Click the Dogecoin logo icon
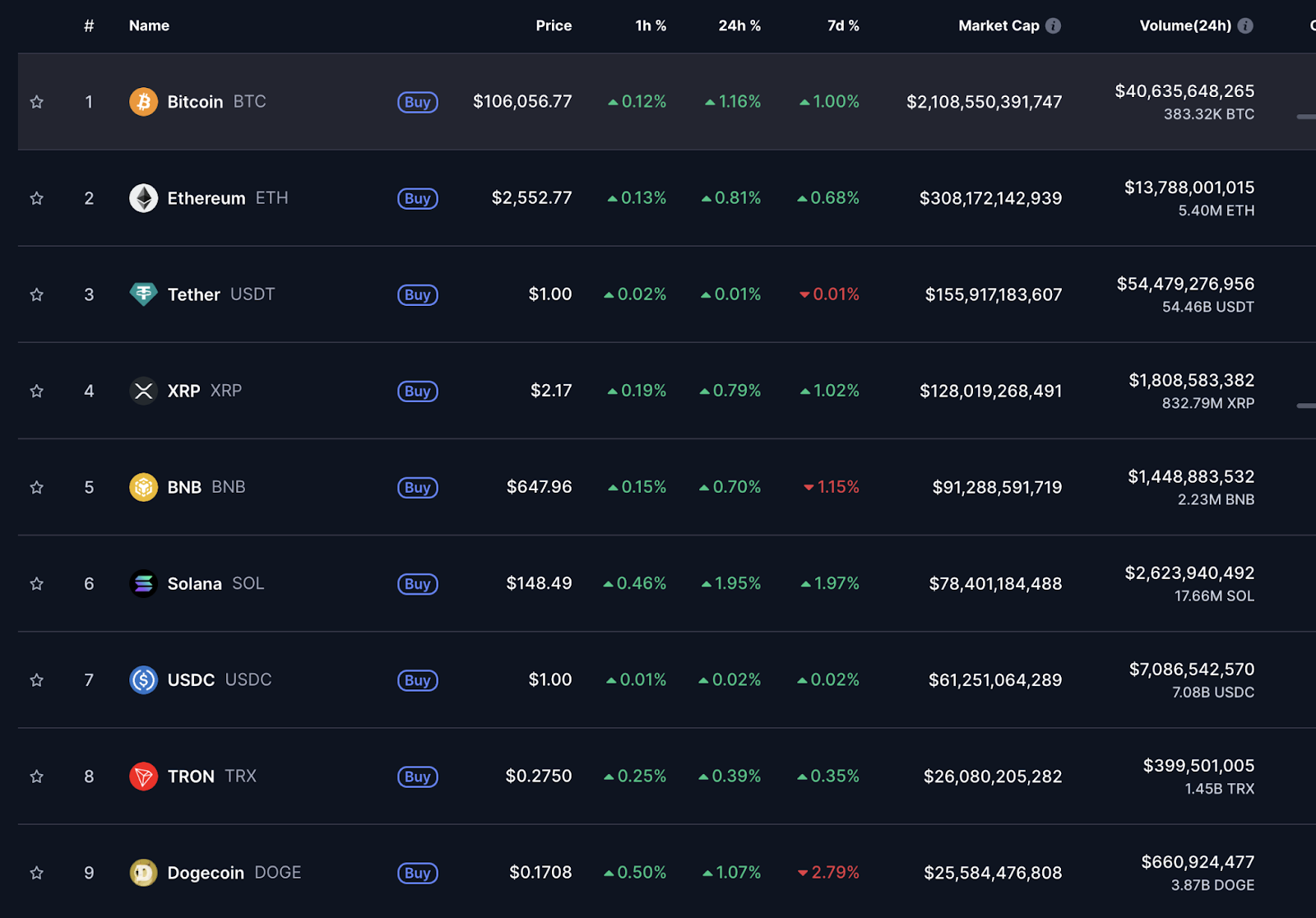The image size is (1316, 918). (143, 873)
